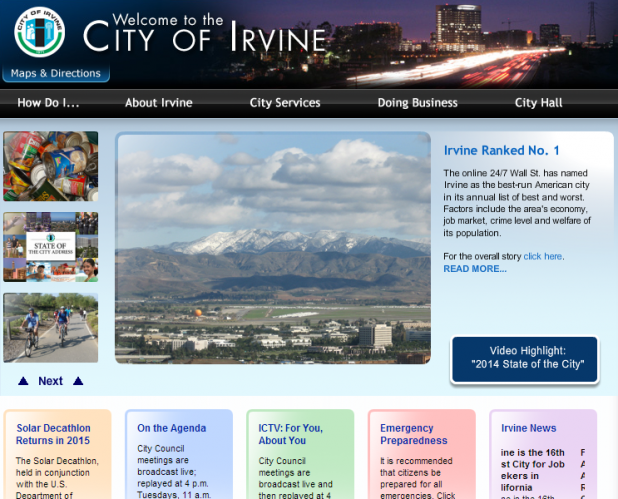Select the State of the City Address thumbnail
The image size is (618, 499).
point(51,247)
